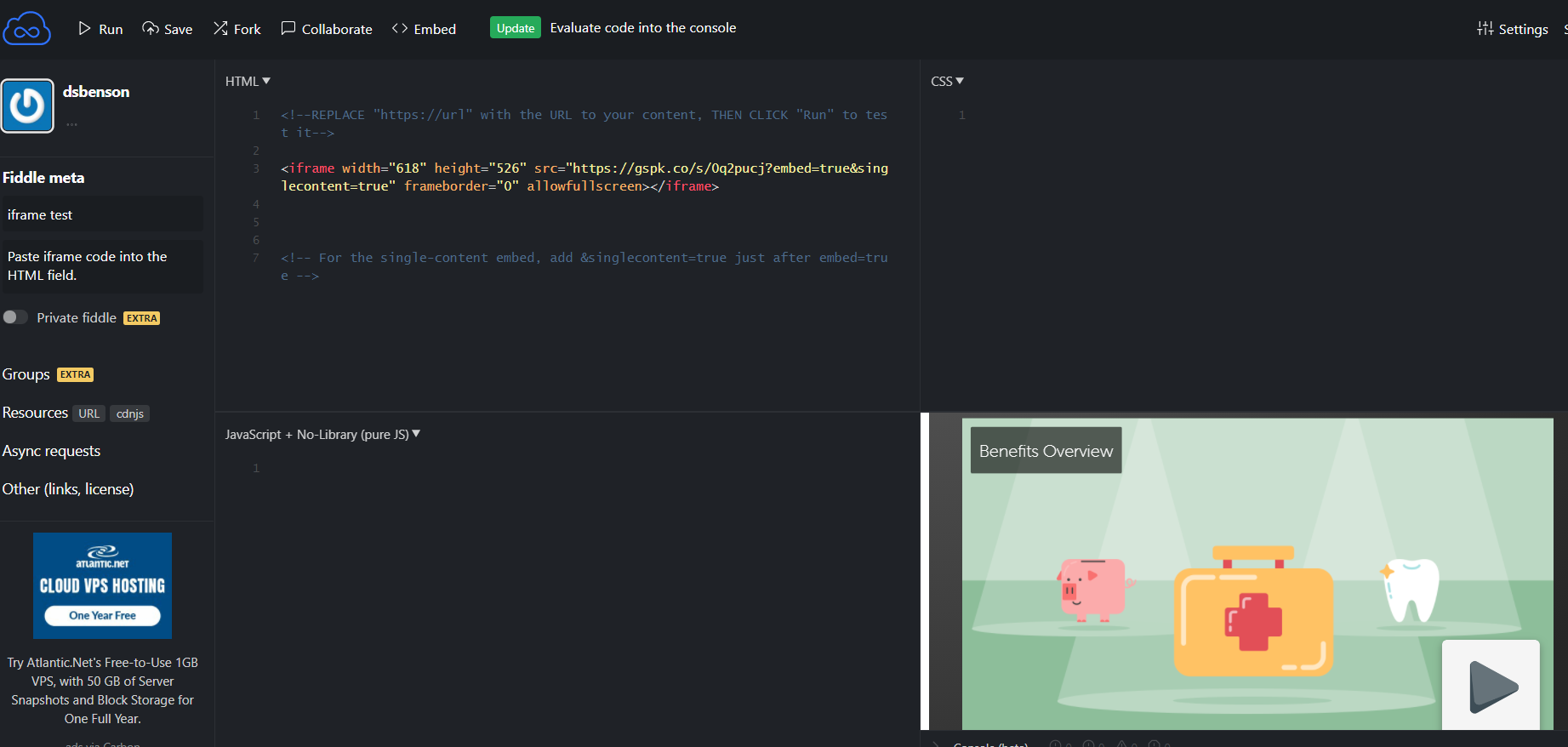Expand the HTML panel dropdown

pyautogui.click(x=248, y=81)
